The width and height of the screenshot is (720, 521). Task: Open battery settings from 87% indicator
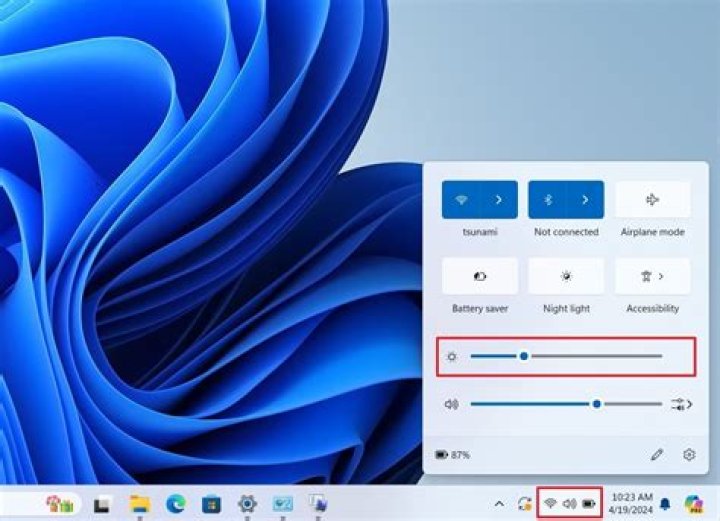(452, 455)
